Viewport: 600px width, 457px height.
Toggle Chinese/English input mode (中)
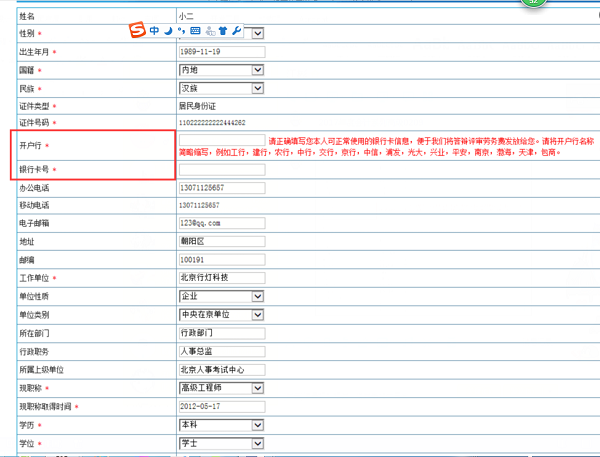coord(155,31)
